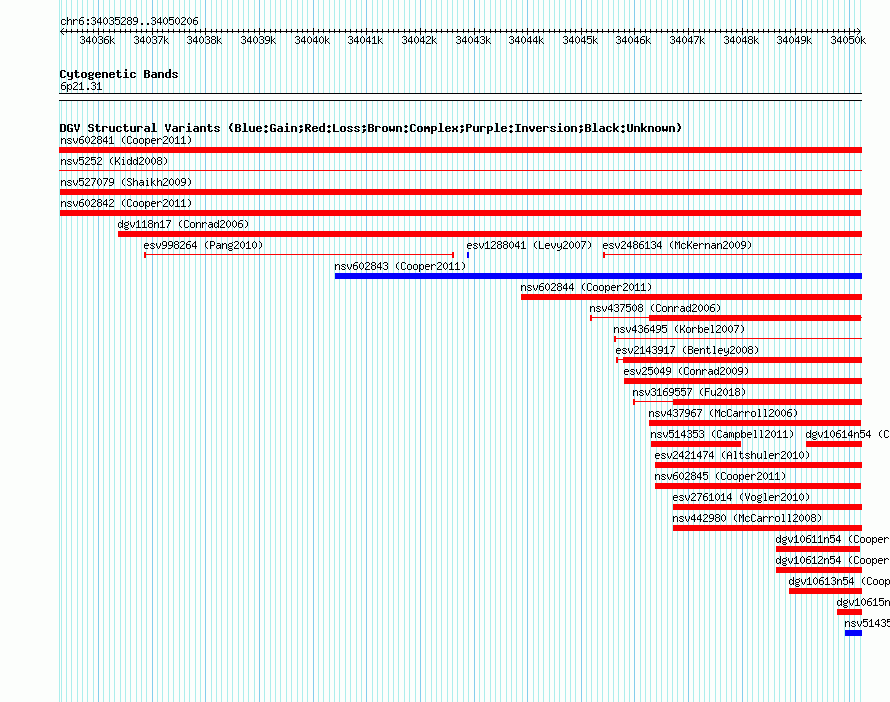Image resolution: width=890 pixels, height=702 pixels.
Task: Click the small blue nsv51435 gain bar
Action: (853, 633)
